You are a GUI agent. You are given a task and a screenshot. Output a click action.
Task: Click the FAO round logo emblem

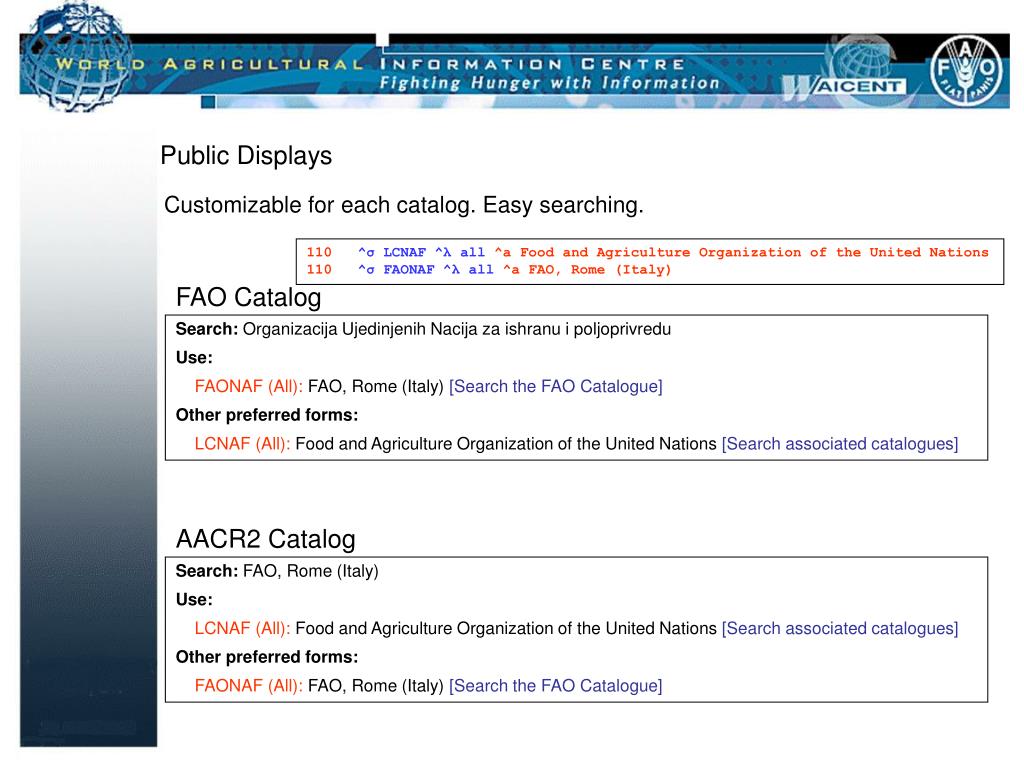[966, 70]
